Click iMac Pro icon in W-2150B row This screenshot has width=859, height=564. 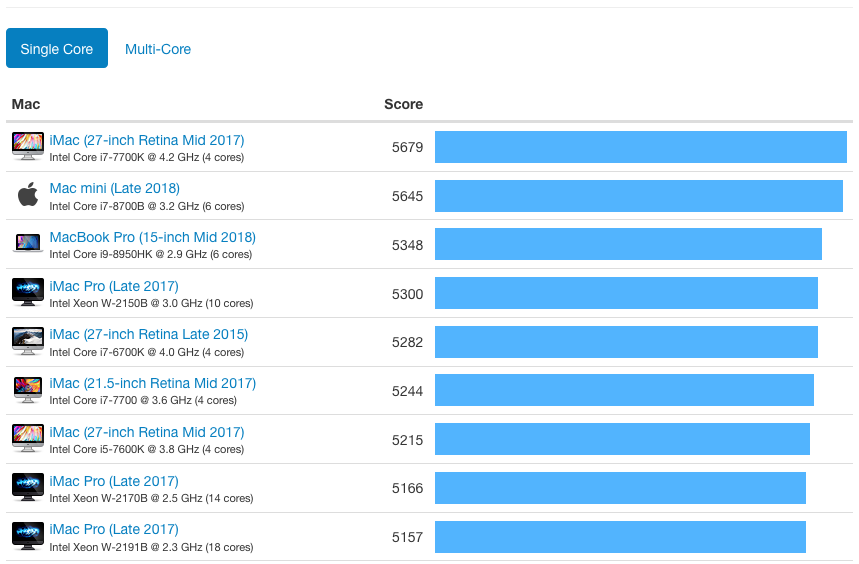(28, 292)
